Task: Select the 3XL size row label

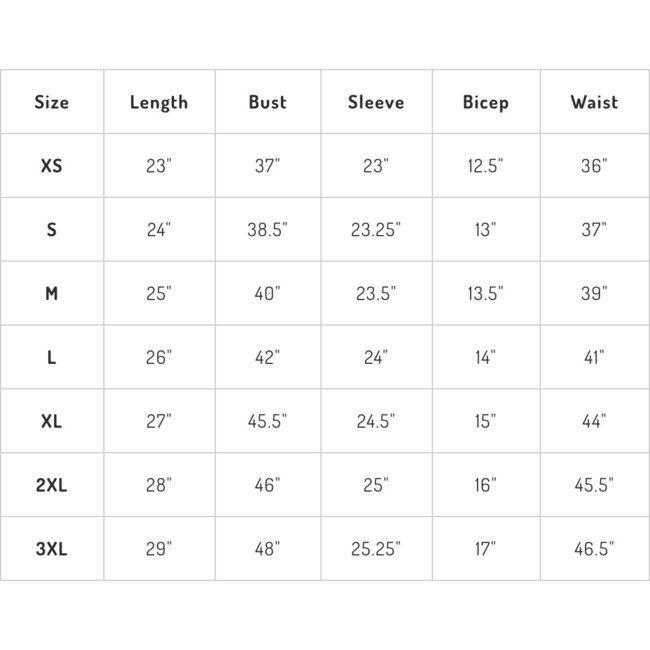Action: (x=52, y=549)
